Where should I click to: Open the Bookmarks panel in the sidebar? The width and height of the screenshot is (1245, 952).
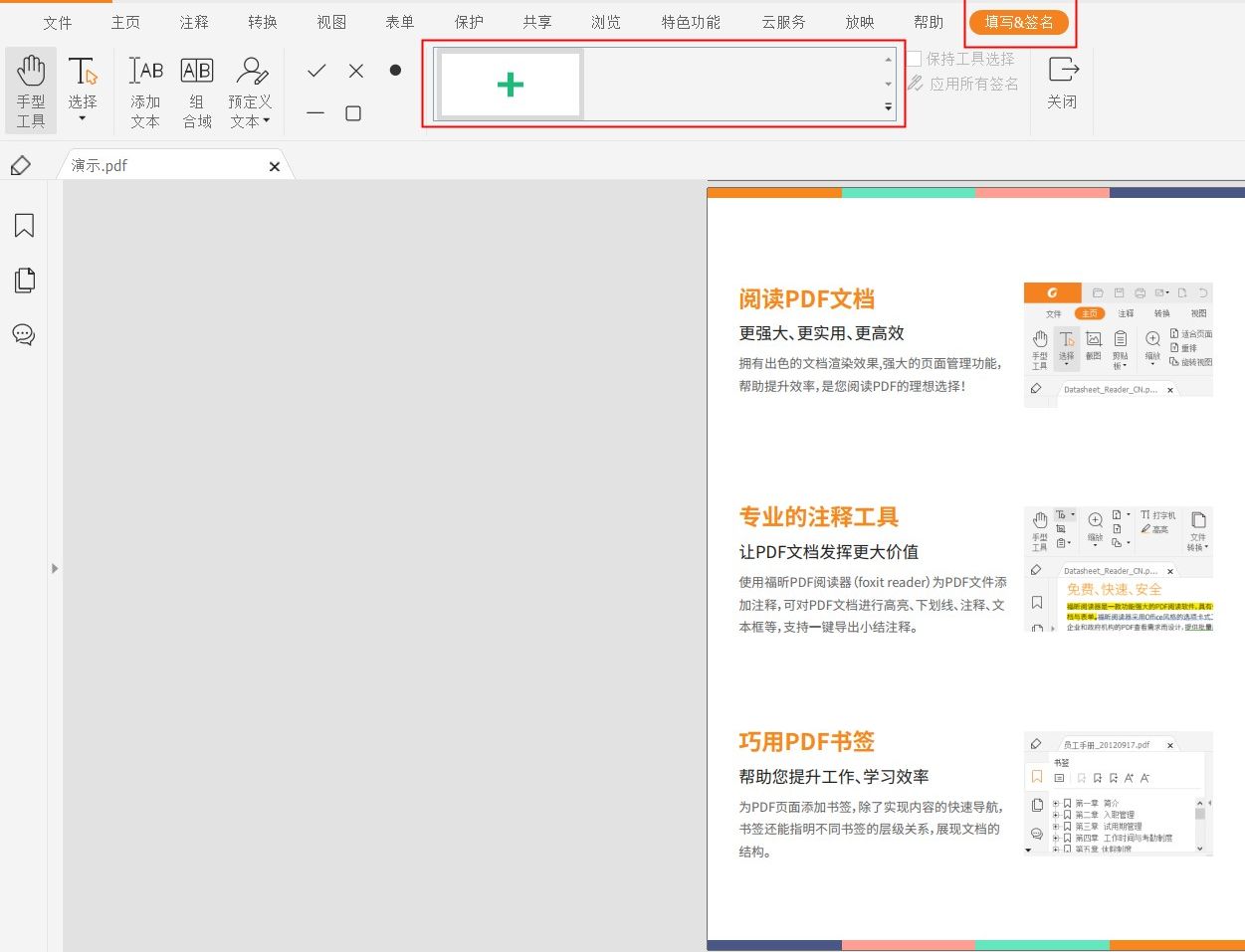click(x=24, y=226)
